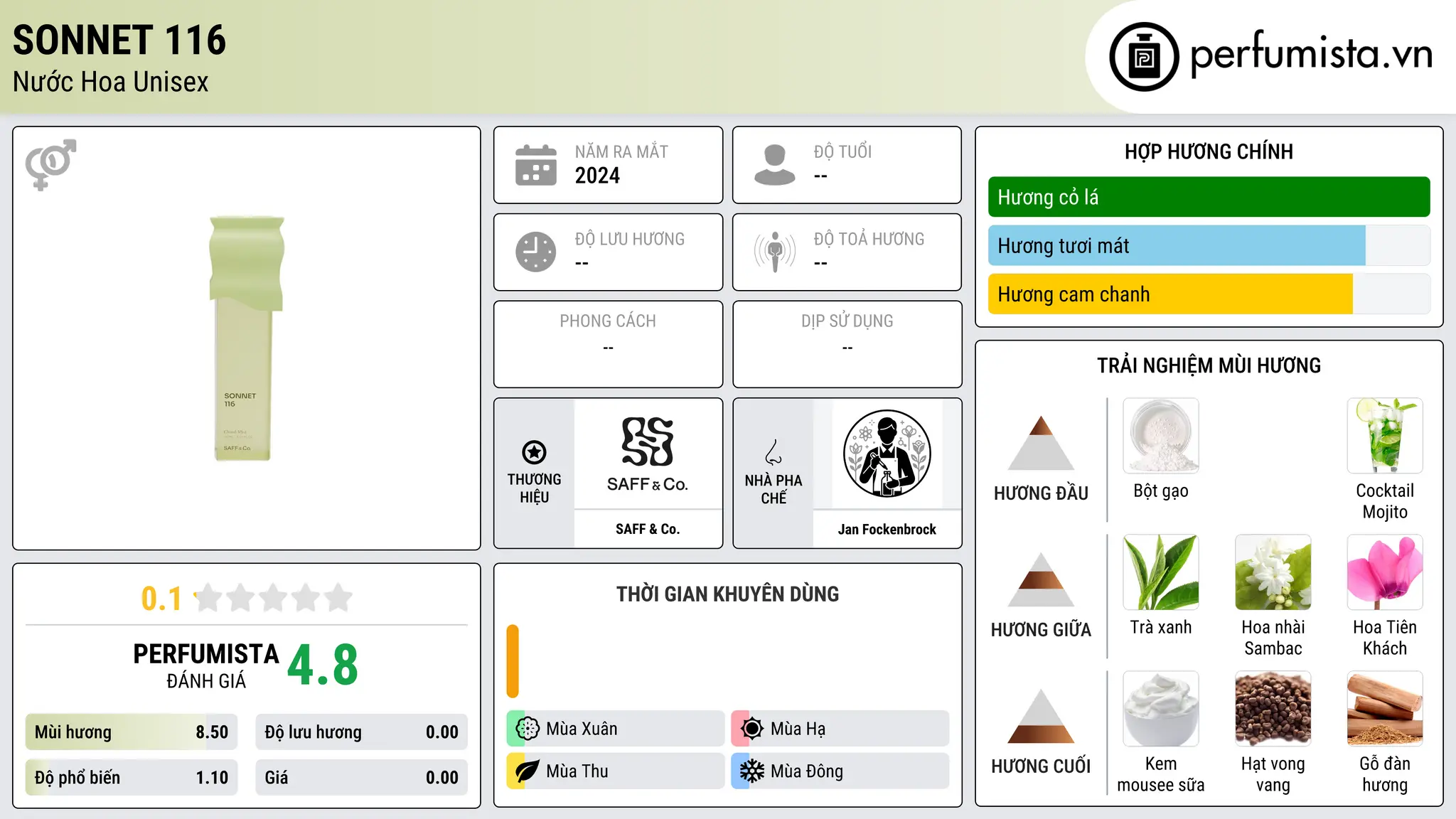
Task: Open the SAFF & Co. brand name link
Action: [648, 529]
